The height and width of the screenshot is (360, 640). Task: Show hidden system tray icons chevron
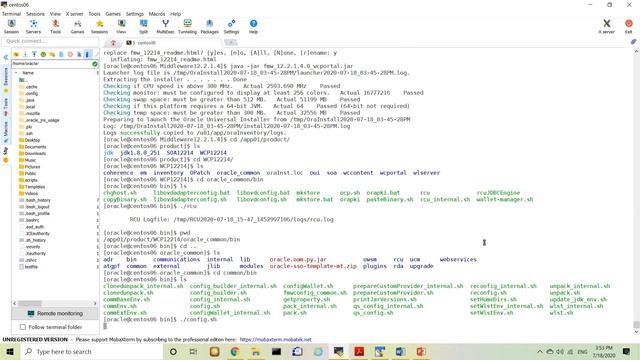540,351
